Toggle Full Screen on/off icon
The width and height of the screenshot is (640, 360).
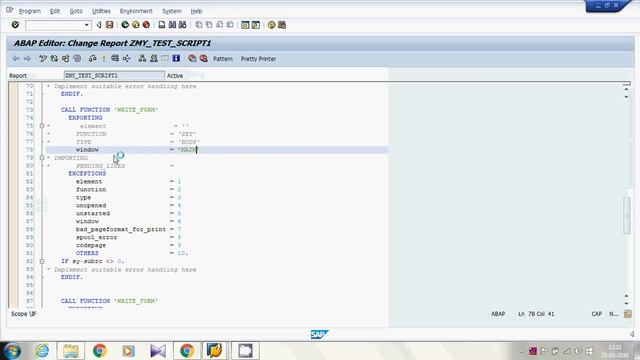point(165,59)
